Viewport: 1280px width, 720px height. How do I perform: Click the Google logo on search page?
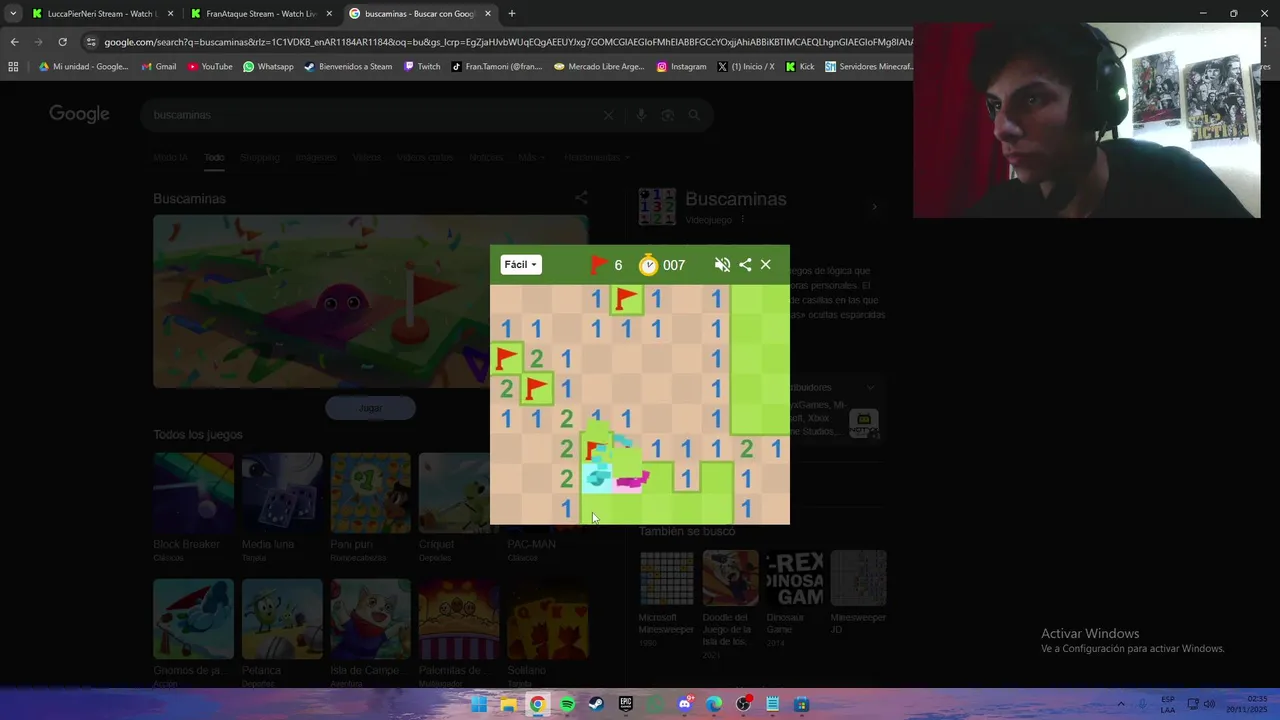pos(79,114)
